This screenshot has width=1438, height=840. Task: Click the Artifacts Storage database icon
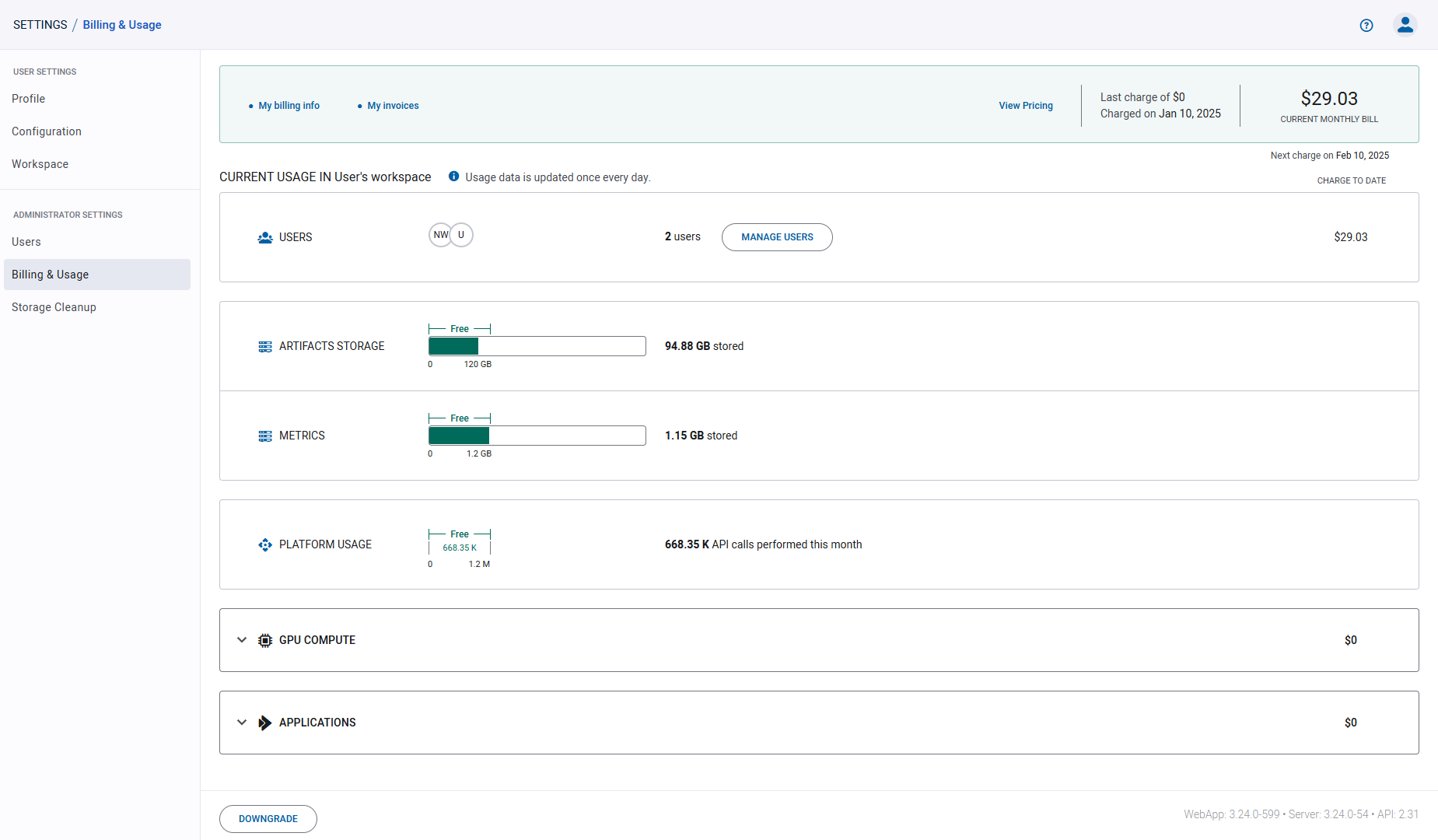pos(264,346)
